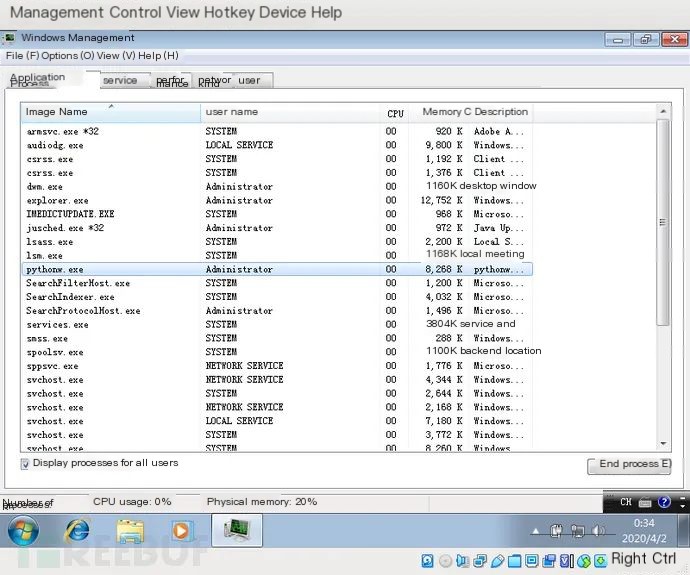Click the VirtualBox mouse integration status icon

tap(584, 560)
